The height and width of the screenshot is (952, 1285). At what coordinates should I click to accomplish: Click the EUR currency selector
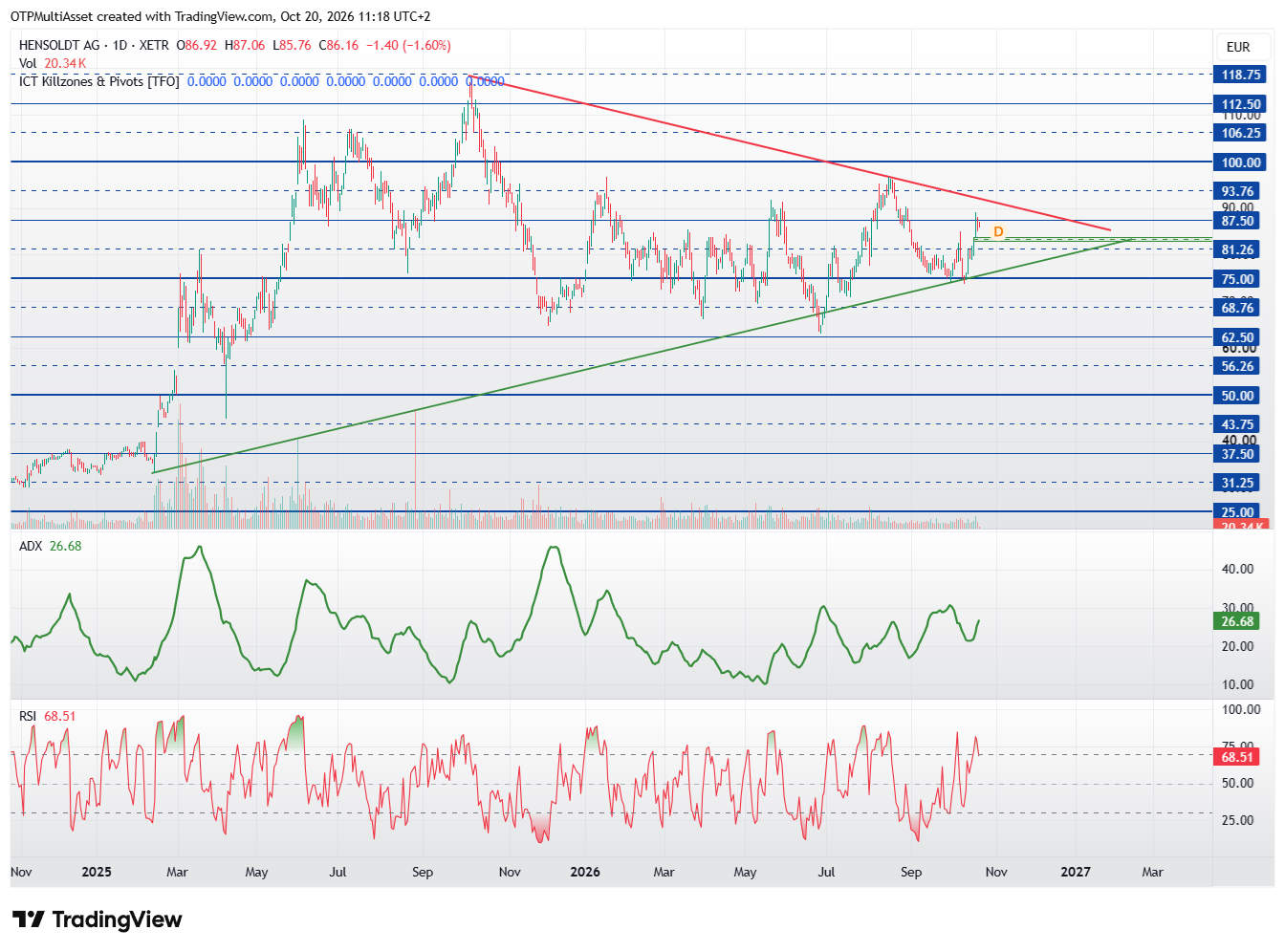coord(1238,47)
